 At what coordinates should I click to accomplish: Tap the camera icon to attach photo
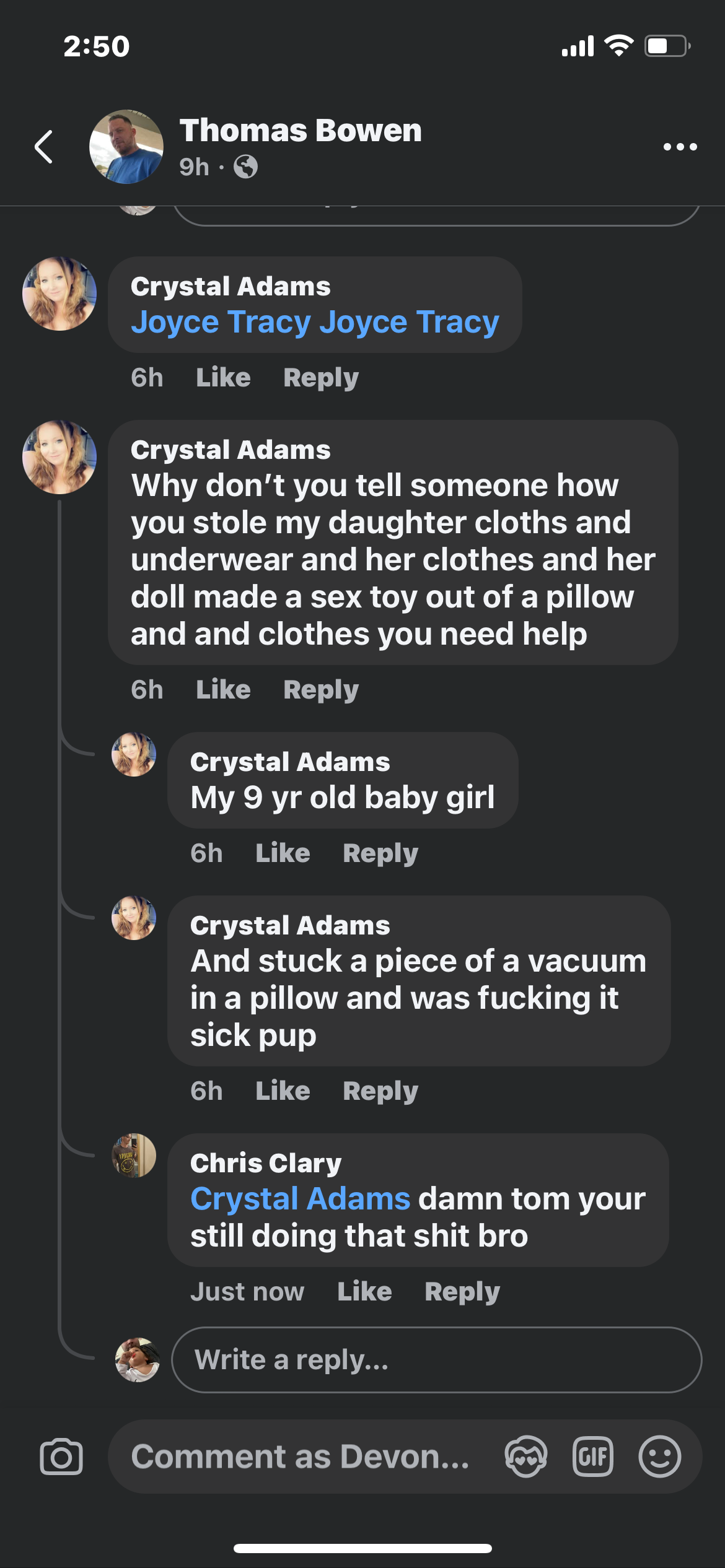click(x=61, y=1457)
